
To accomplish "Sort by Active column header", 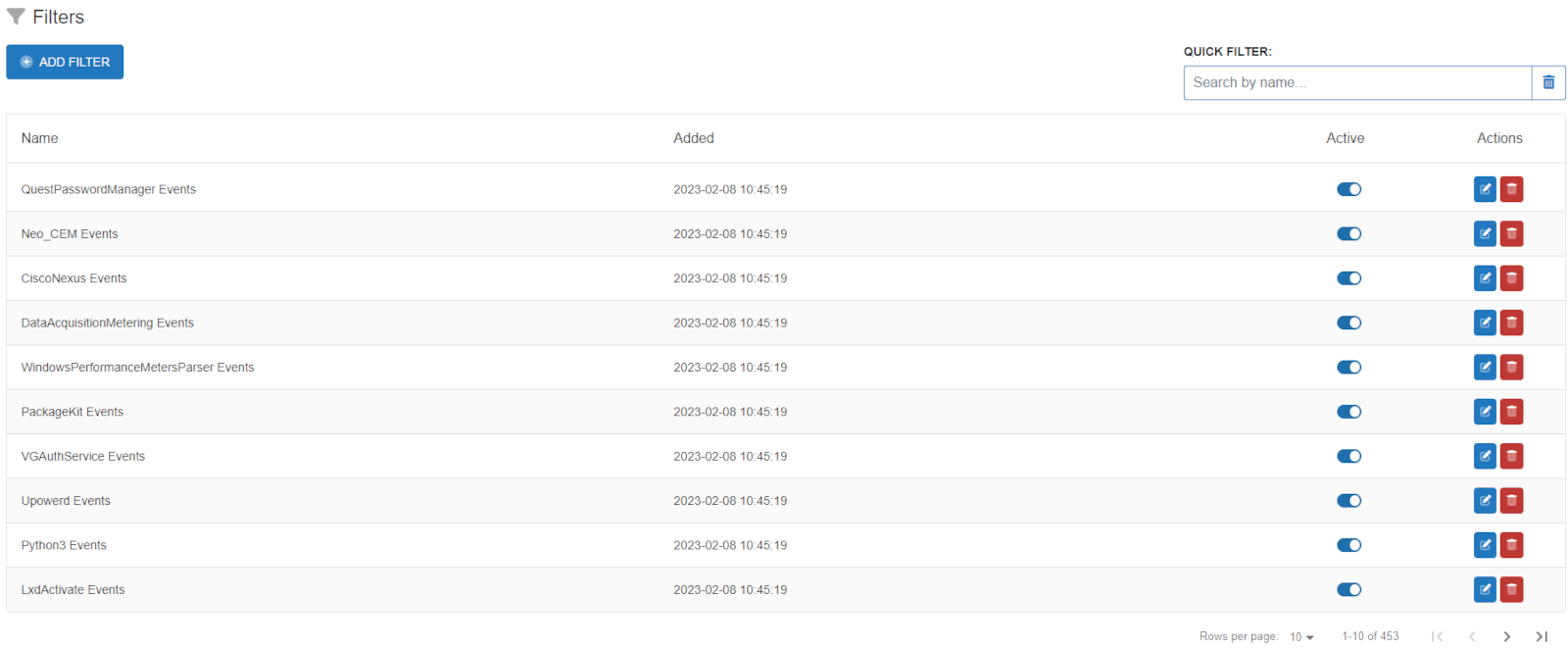I will coord(1345,138).
